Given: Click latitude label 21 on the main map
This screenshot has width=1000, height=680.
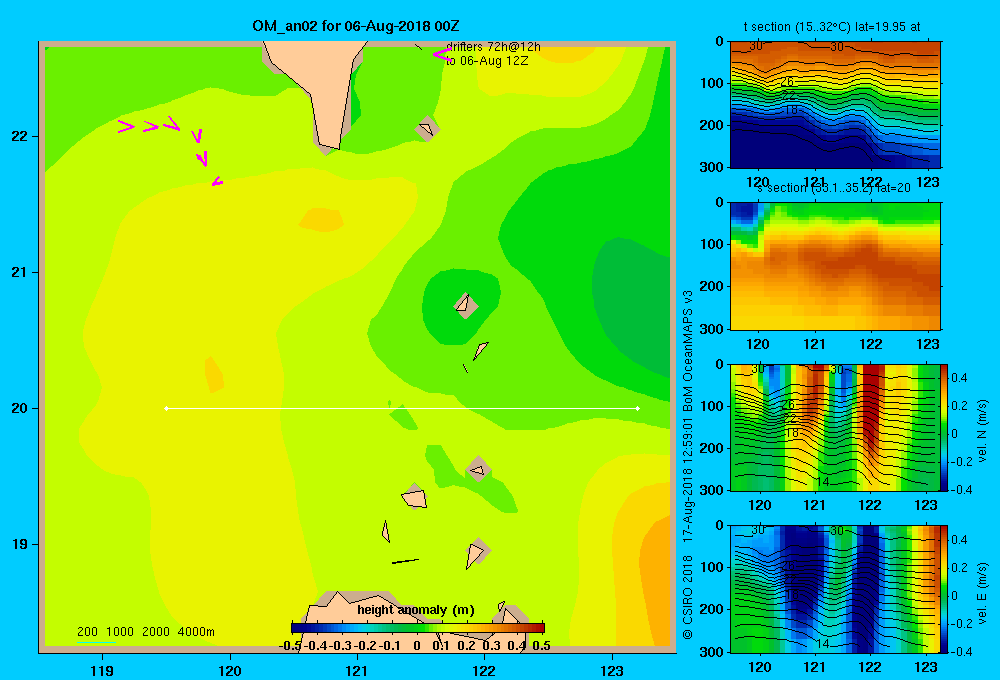Looking at the screenshot, I should point(20,272).
